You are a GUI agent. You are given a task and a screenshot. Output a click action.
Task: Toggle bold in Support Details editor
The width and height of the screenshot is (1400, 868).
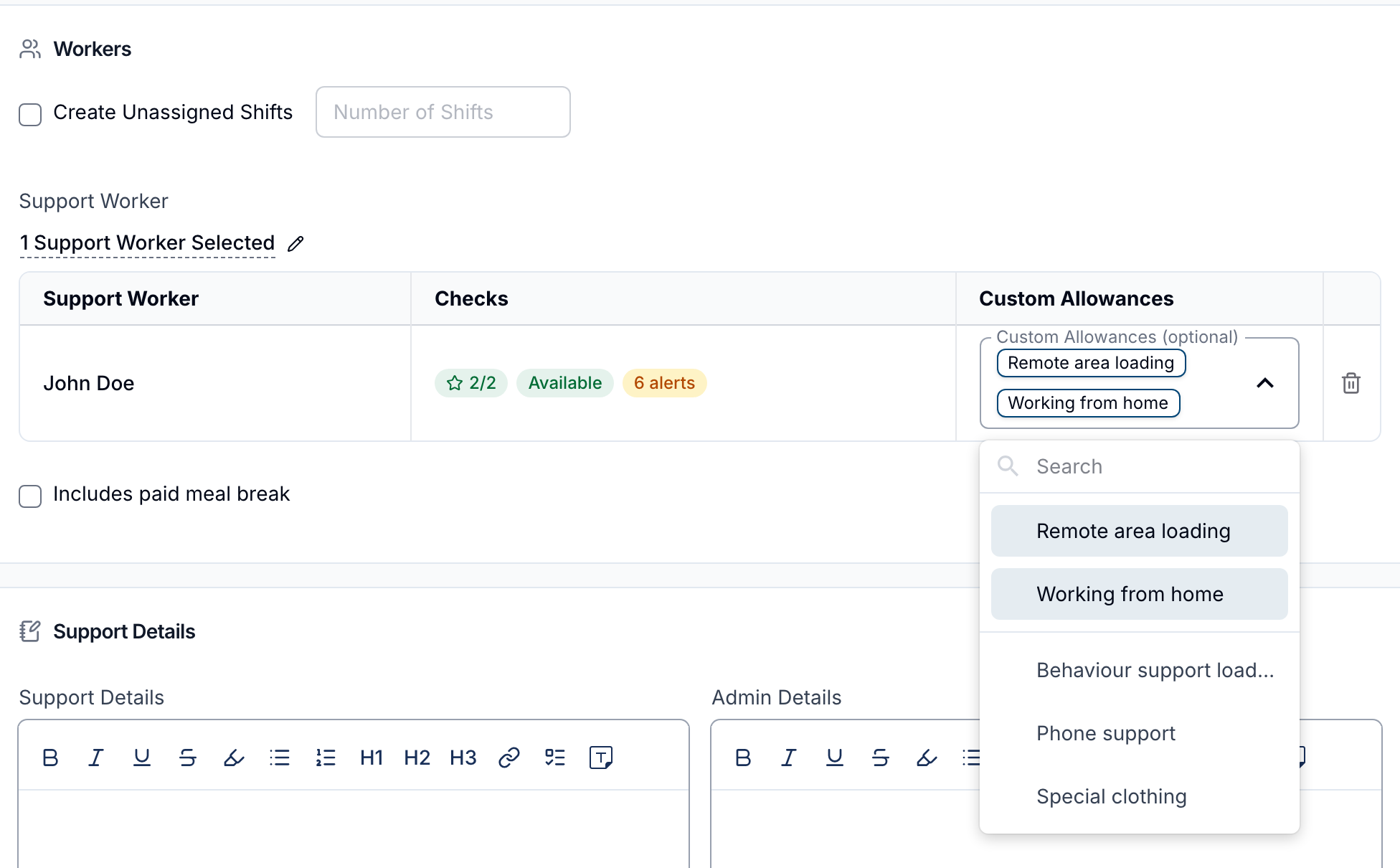50,758
